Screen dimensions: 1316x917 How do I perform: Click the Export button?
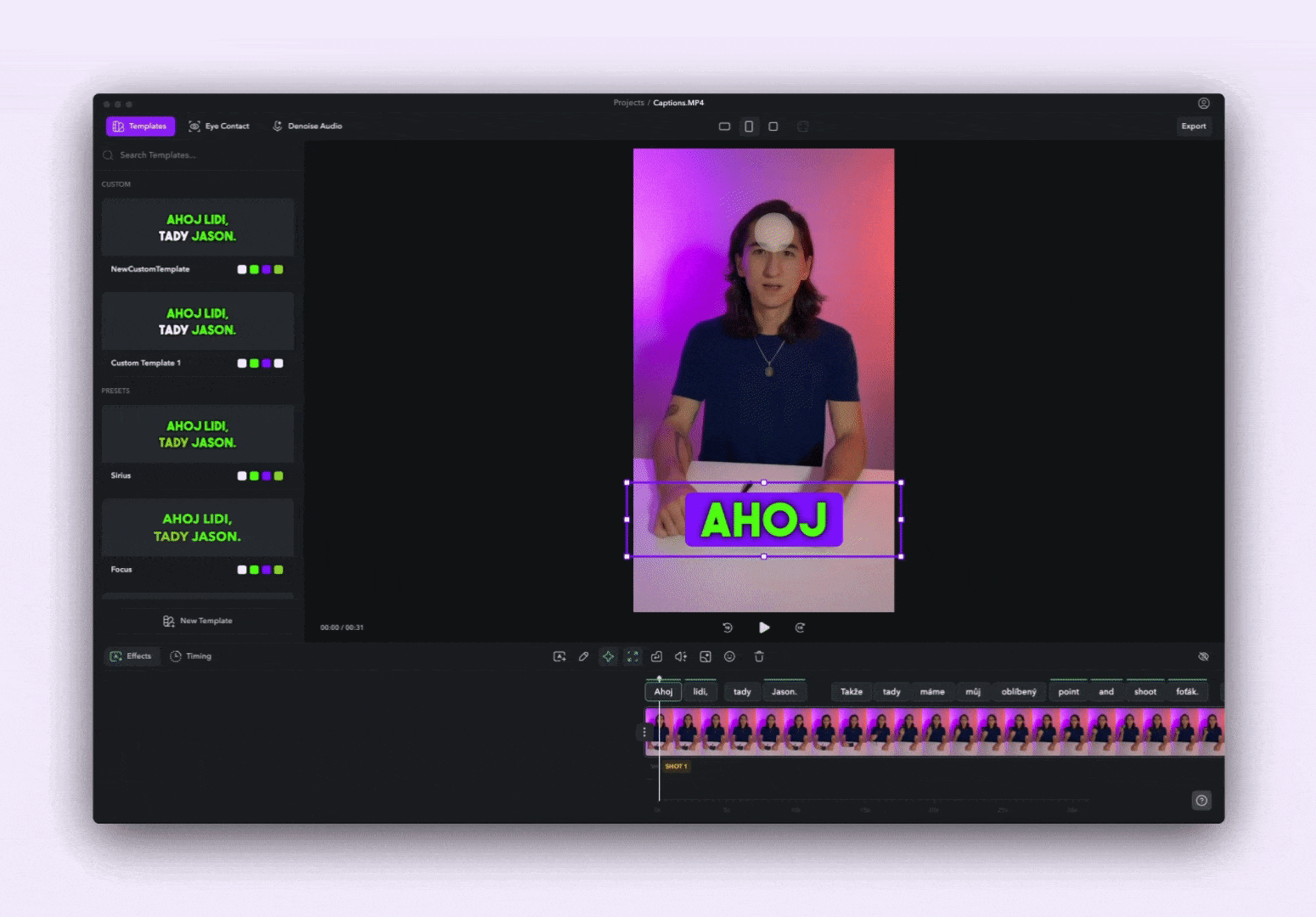(x=1193, y=127)
